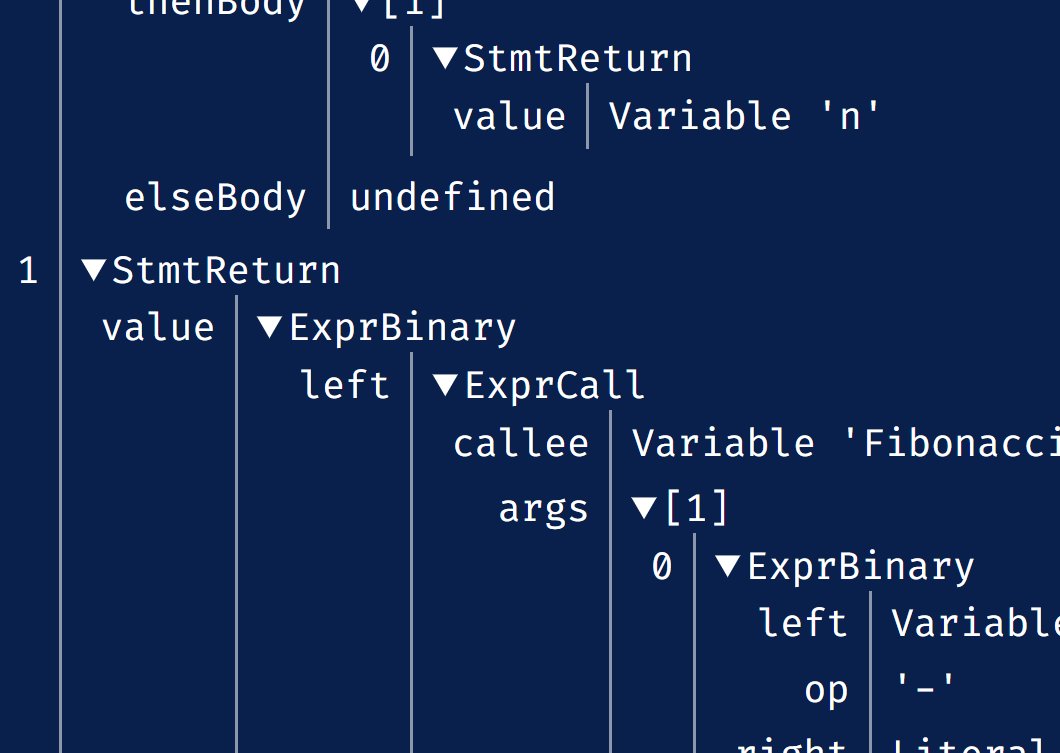Collapse the StmtReturn node under thenBody
The height and width of the screenshot is (753, 1060).
(x=445, y=58)
